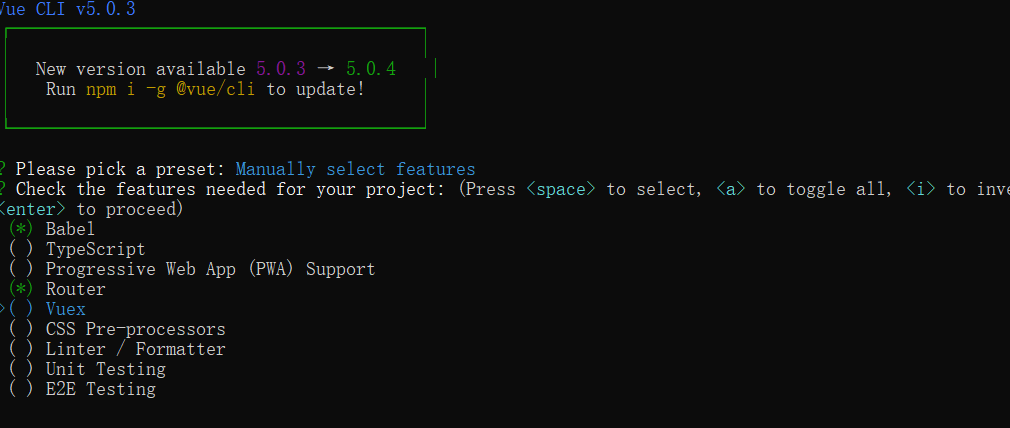Tick the Linter / Formatter checkbox
Image resolution: width=1010 pixels, height=428 pixels.
[x=21, y=349]
